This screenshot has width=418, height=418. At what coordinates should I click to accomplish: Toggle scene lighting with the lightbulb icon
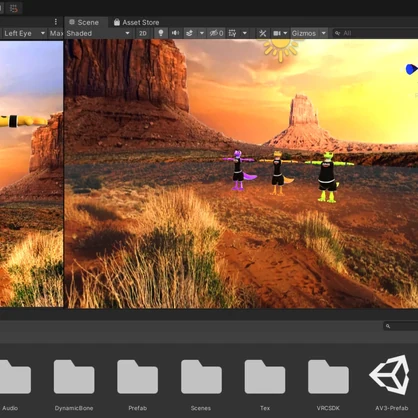click(161, 33)
